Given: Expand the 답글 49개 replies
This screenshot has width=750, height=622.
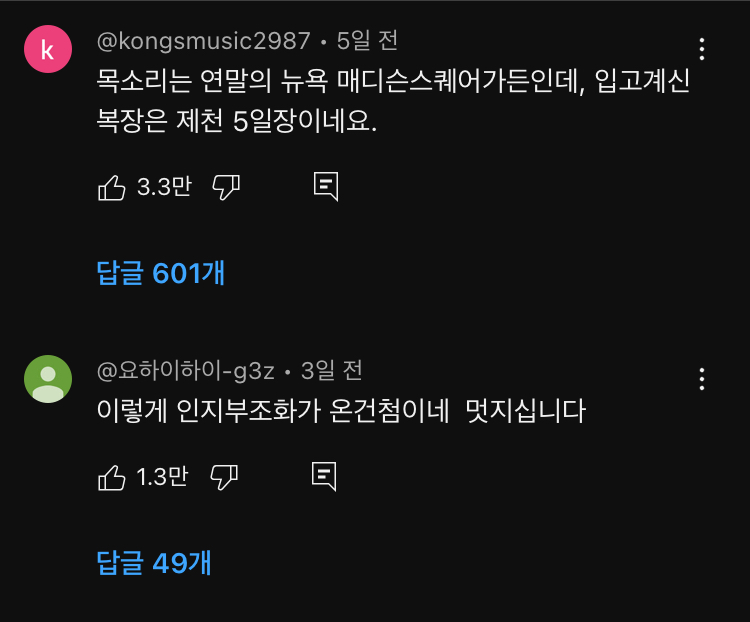Looking at the screenshot, I should pyautogui.click(x=153, y=563).
